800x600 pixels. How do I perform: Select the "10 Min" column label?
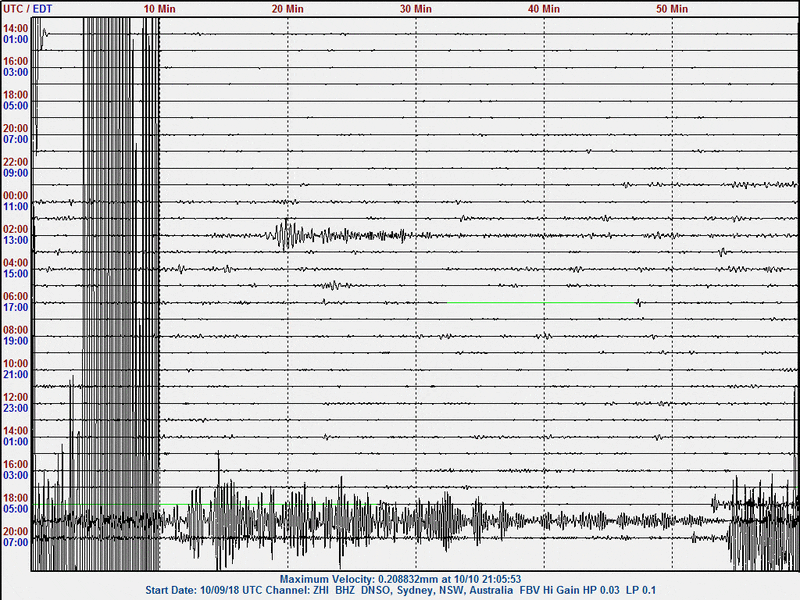point(159,9)
